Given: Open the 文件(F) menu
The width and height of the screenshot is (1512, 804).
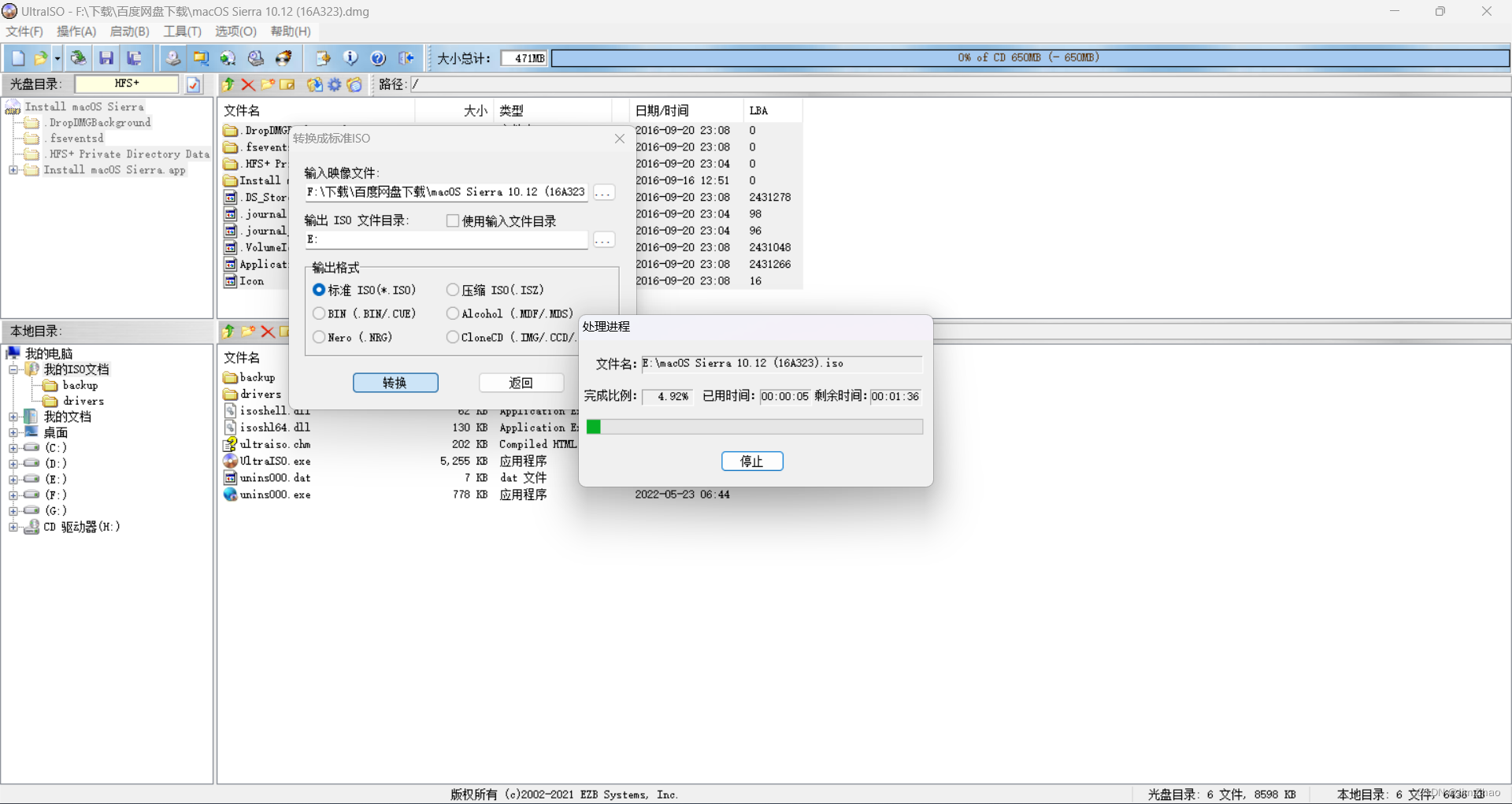Looking at the screenshot, I should pos(24,31).
